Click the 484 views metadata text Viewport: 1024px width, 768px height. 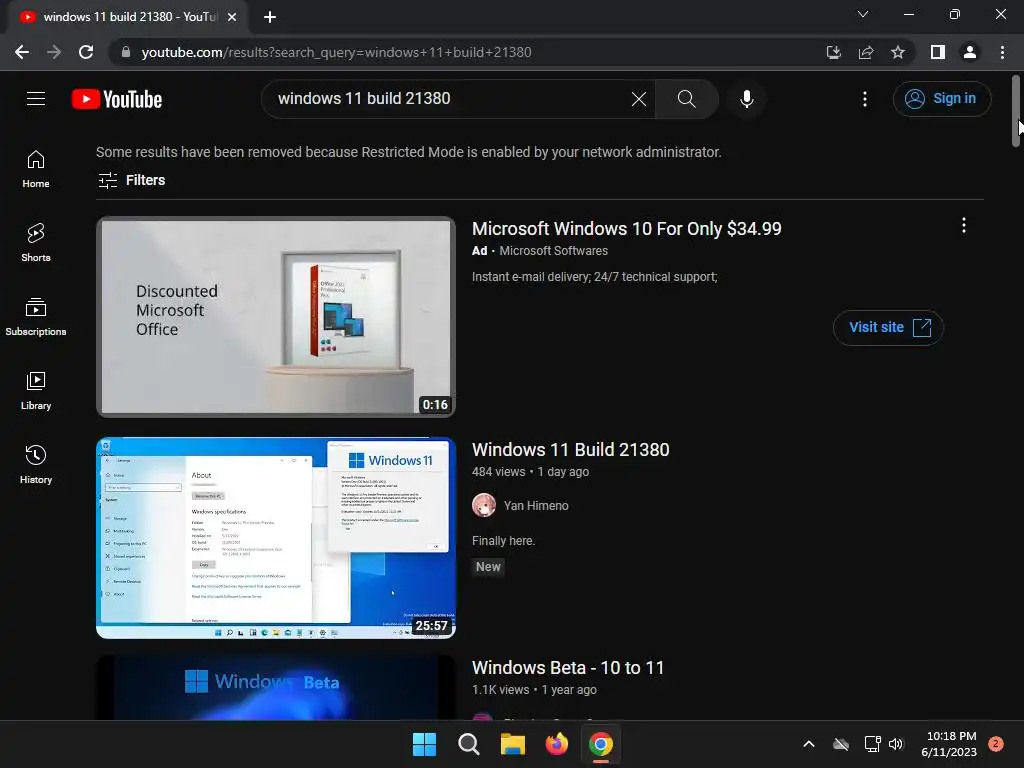498,472
